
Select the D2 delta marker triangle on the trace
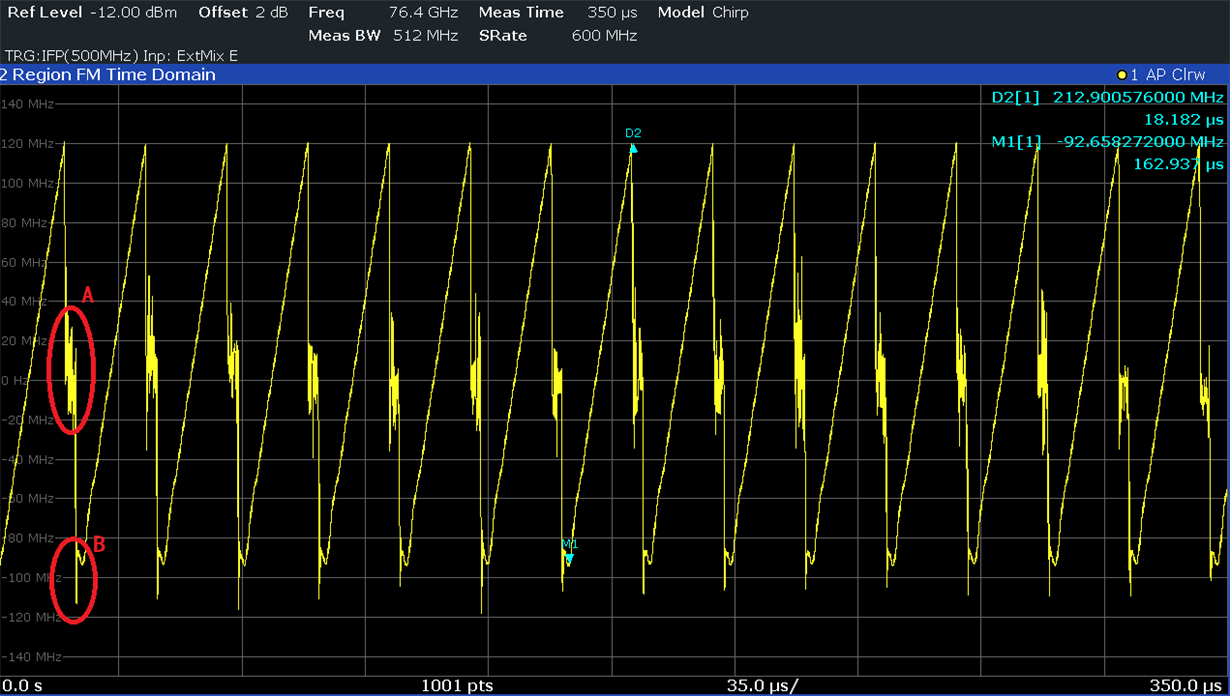[633, 148]
